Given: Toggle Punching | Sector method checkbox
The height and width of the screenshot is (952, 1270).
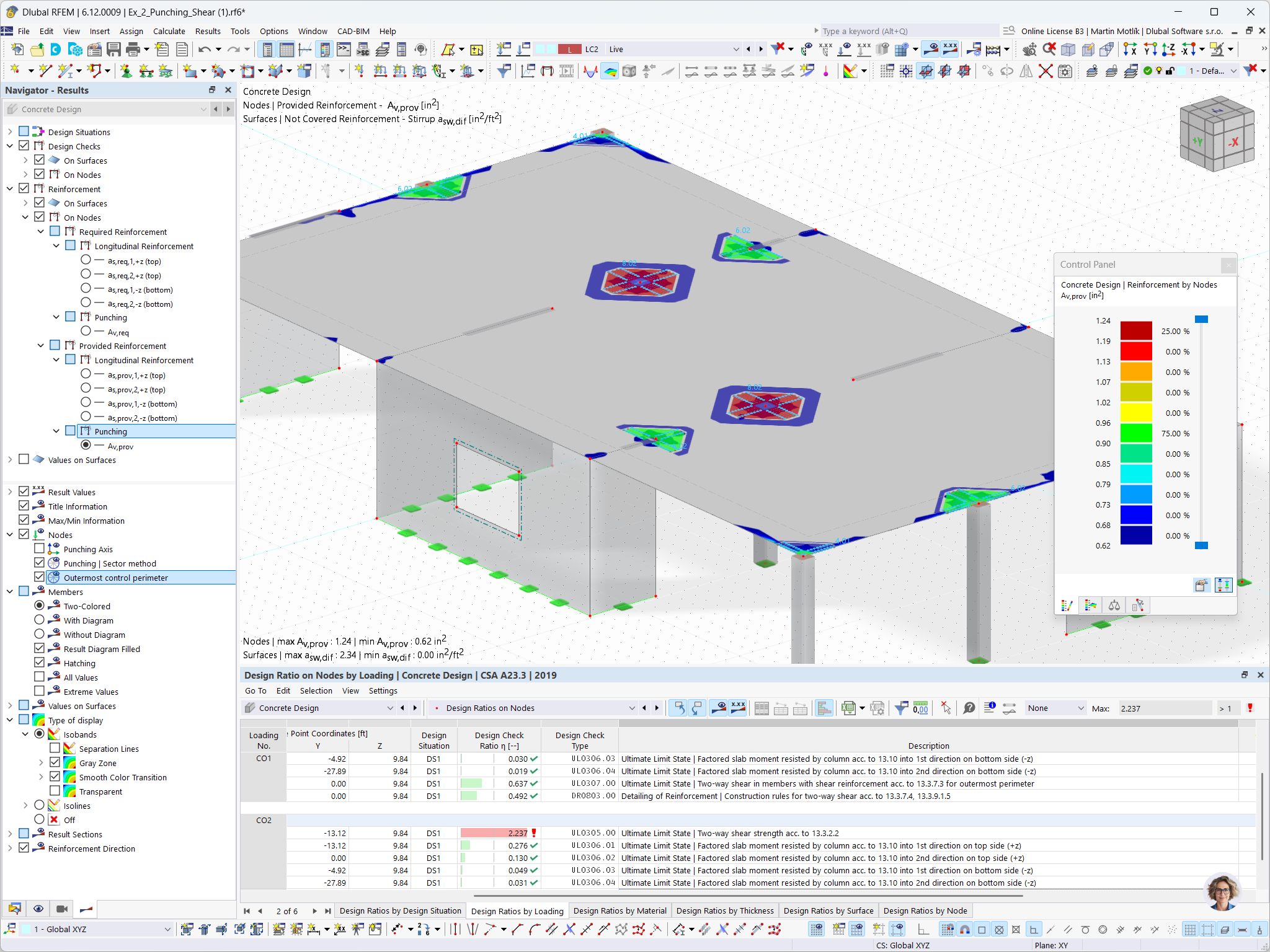Looking at the screenshot, I should tap(39, 563).
